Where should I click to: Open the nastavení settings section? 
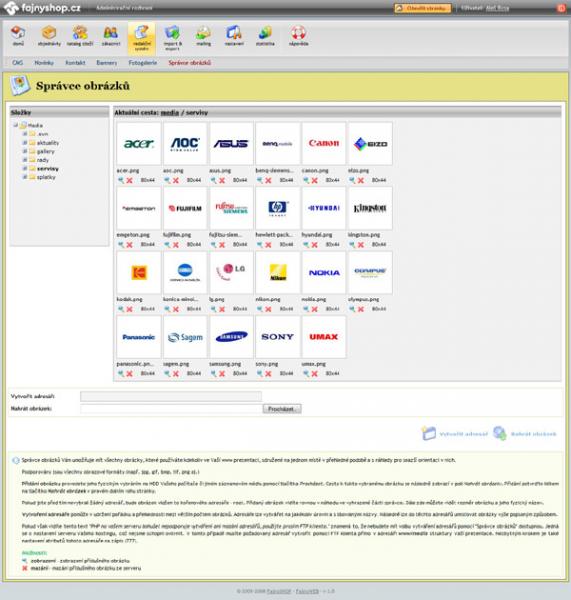pos(234,36)
